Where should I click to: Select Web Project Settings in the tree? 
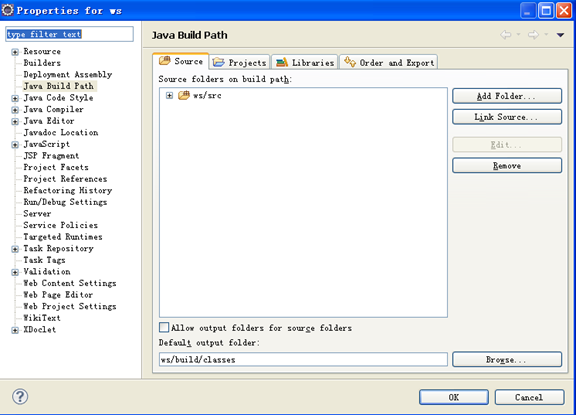(70, 306)
